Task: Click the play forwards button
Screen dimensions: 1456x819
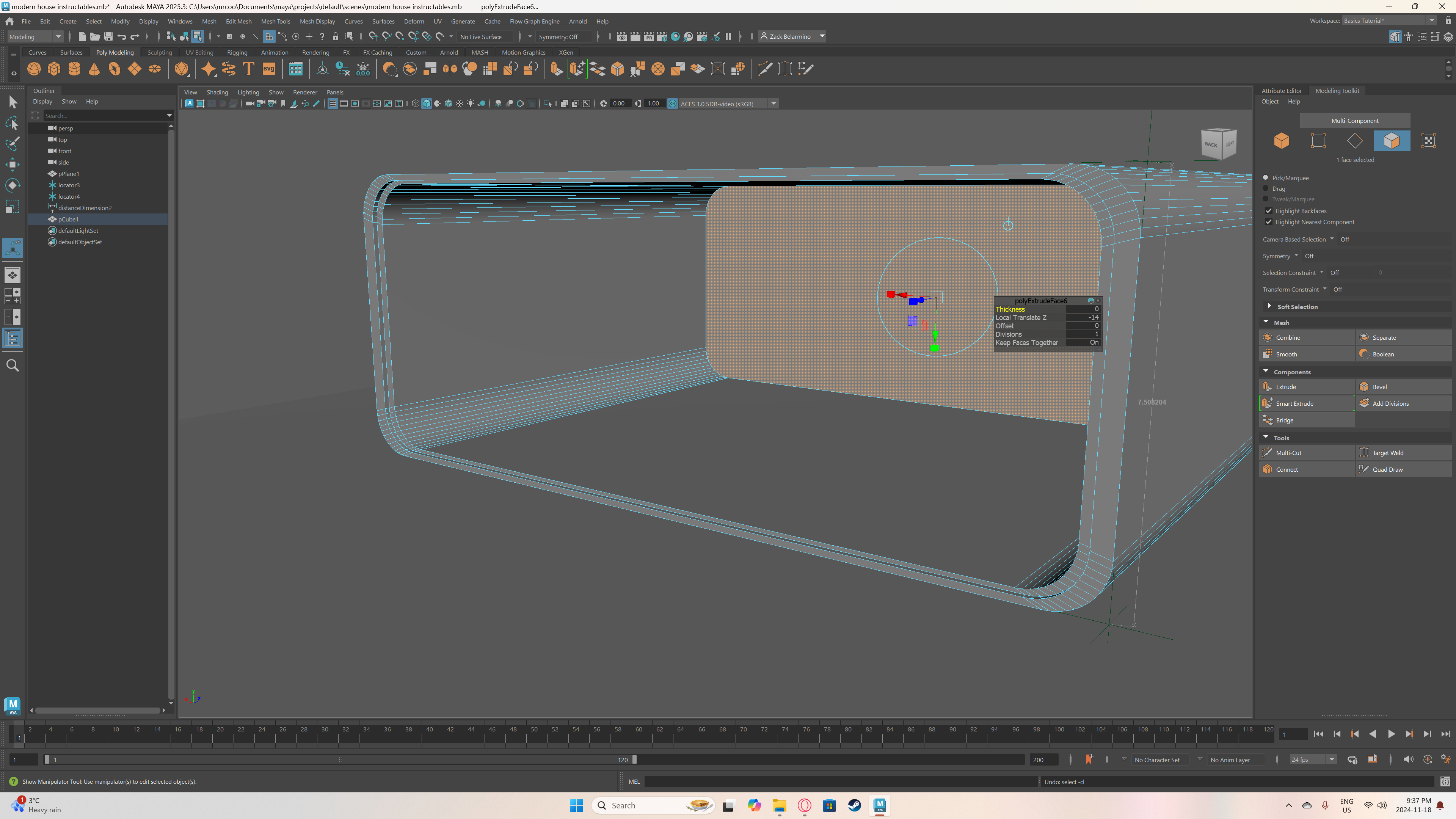Action: coord(1391,734)
